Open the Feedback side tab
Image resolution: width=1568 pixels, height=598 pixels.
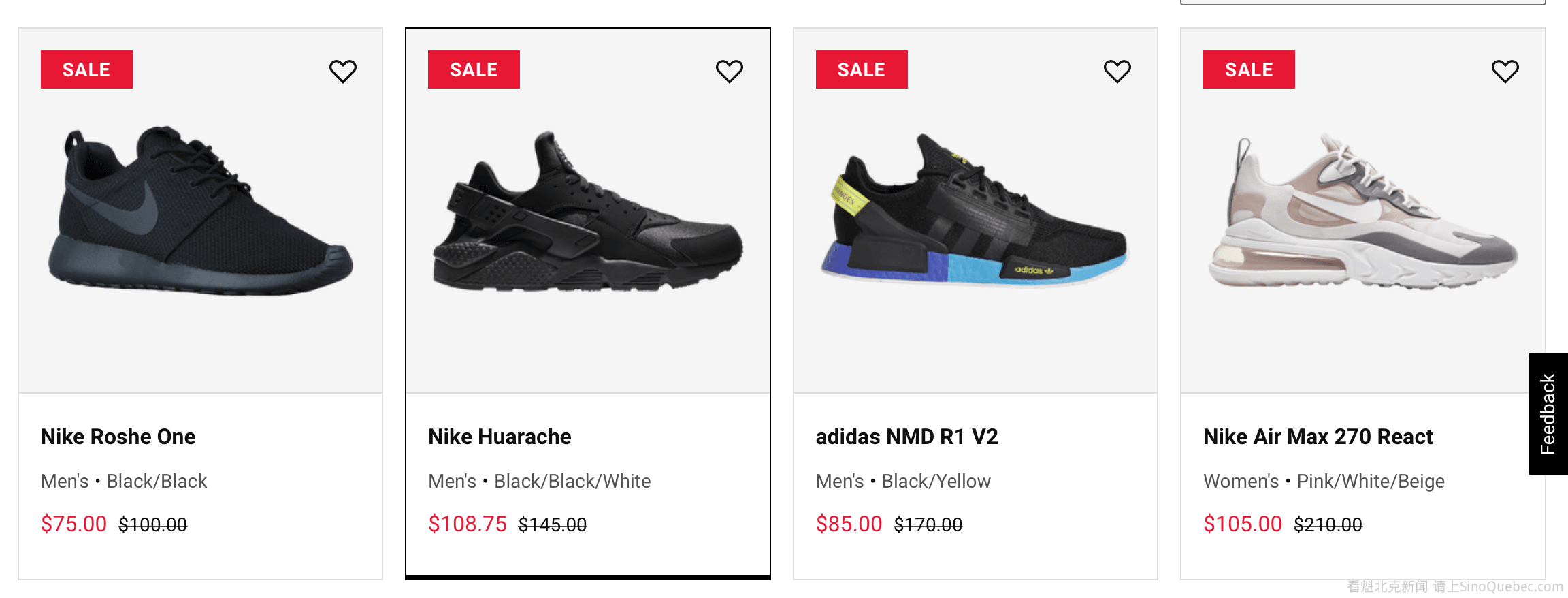pos(1548,413)
